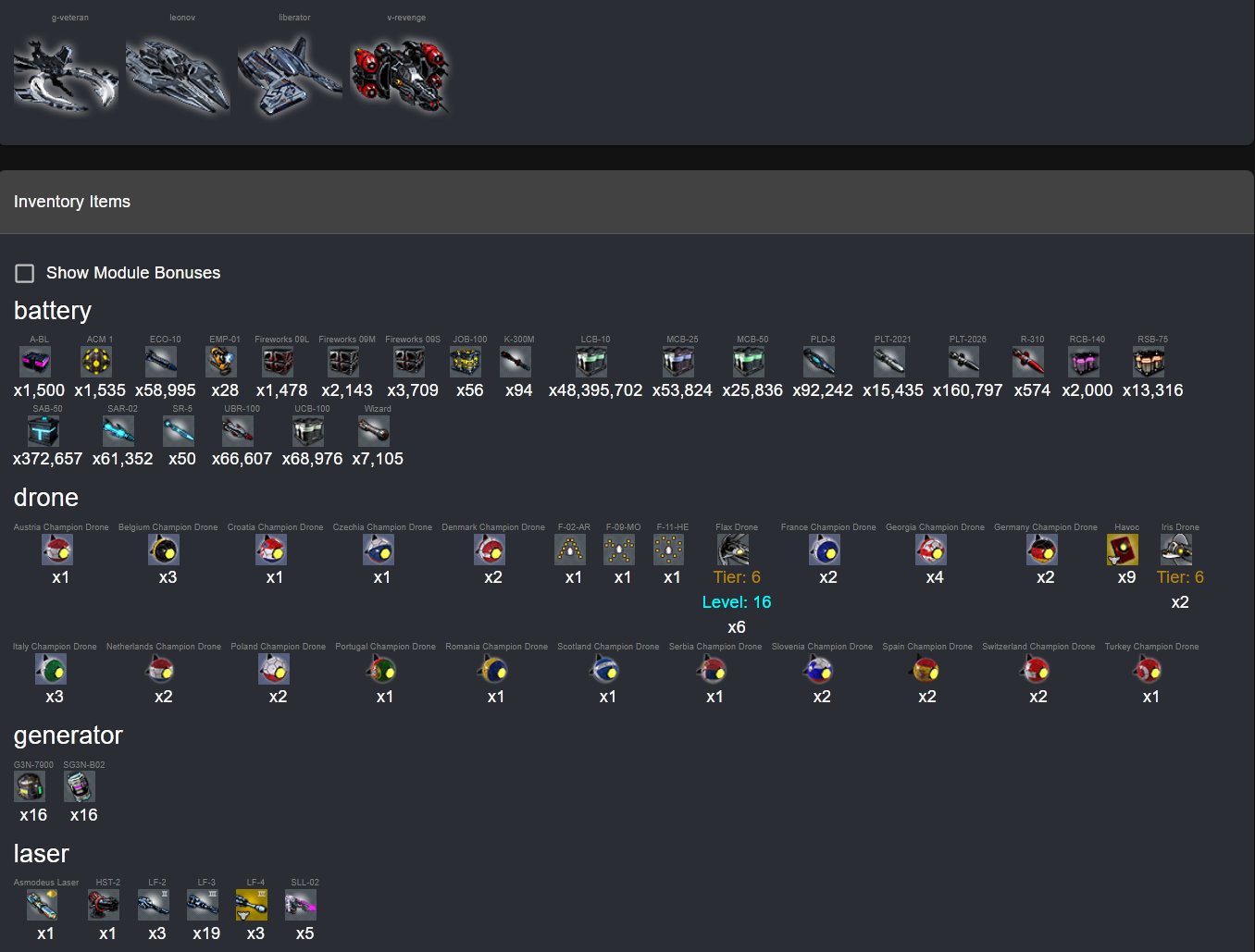This screenshot has height=952, width=1255.
Task: Click the Austria Champion Drone icon
Action: click(x=57, y=550)
